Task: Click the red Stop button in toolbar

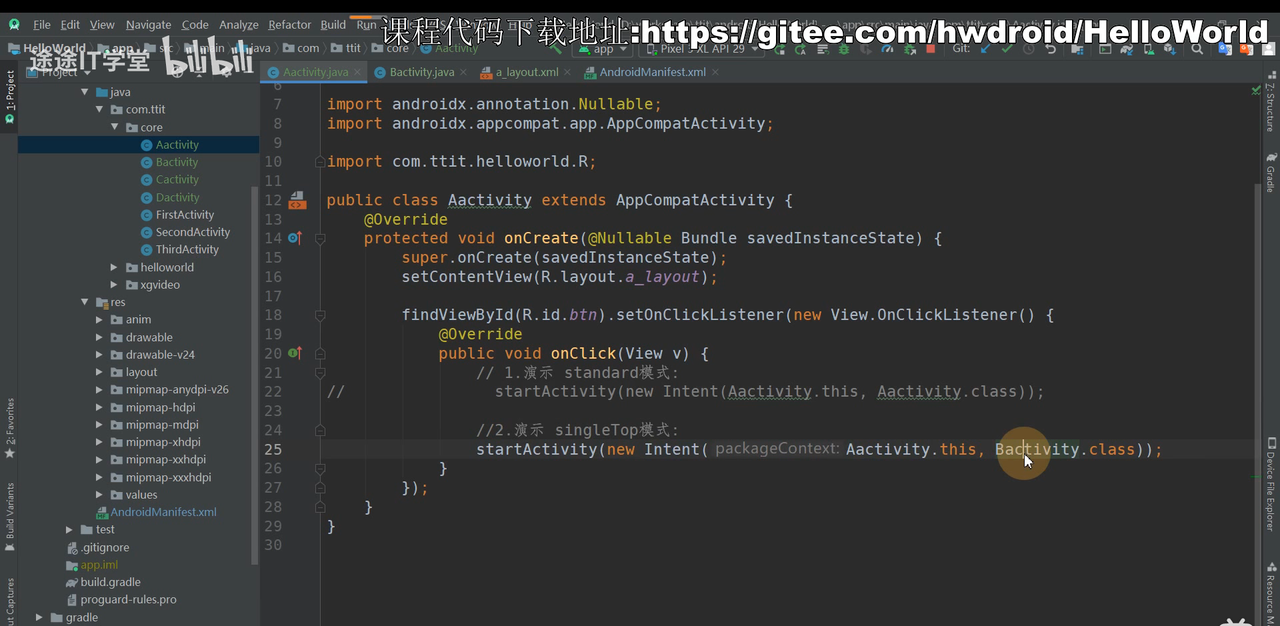Action: 931,48
